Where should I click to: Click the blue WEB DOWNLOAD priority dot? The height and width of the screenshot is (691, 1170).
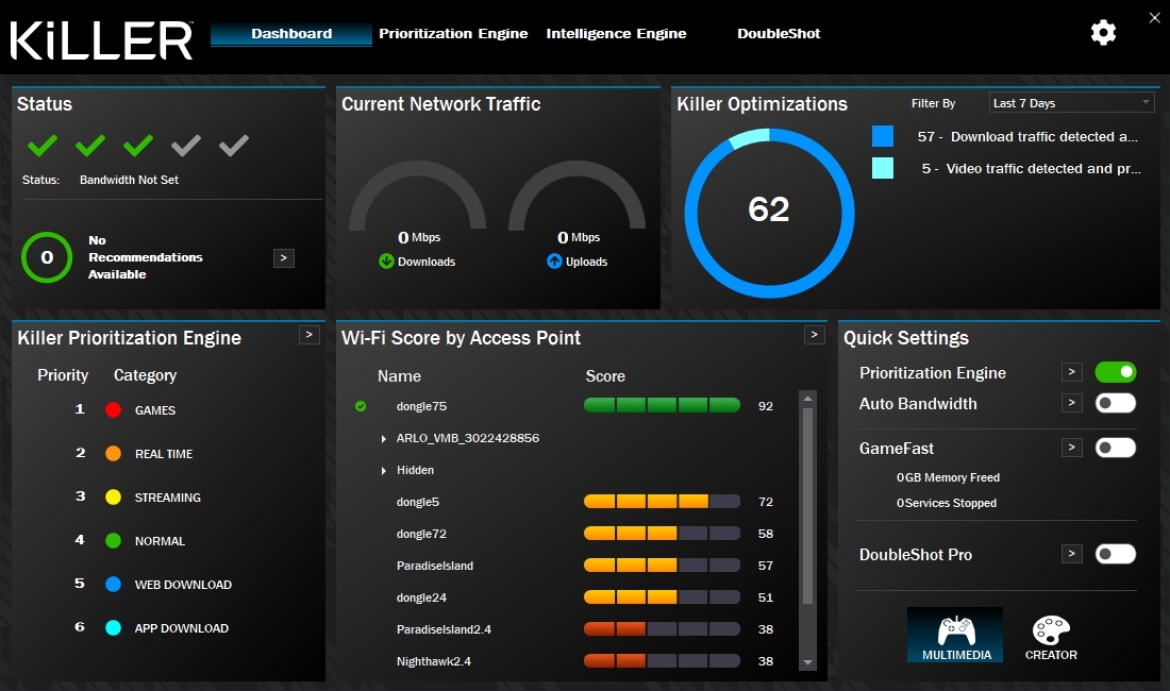(113, 584)
